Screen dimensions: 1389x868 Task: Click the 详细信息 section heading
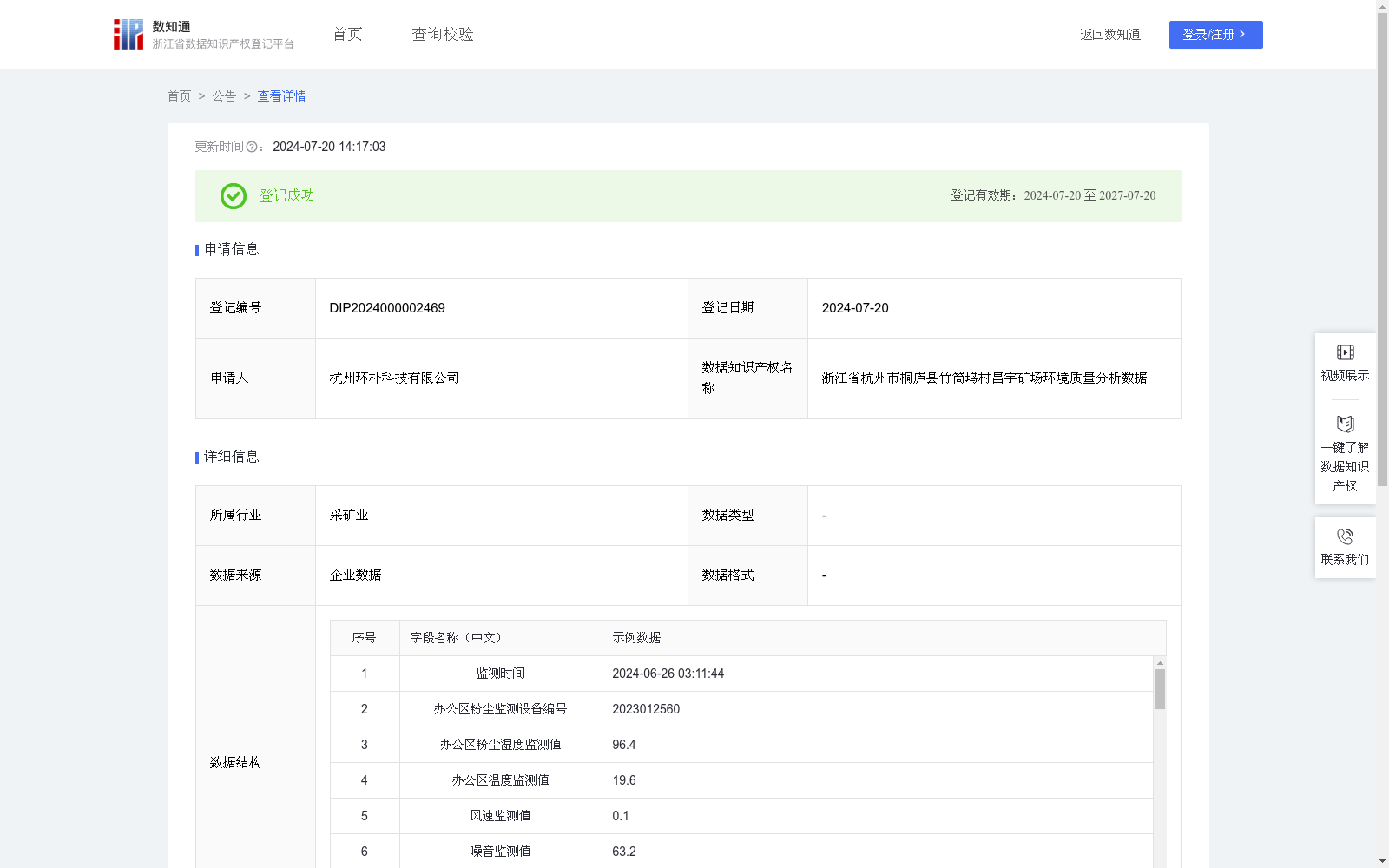click(x=231, y=457)
